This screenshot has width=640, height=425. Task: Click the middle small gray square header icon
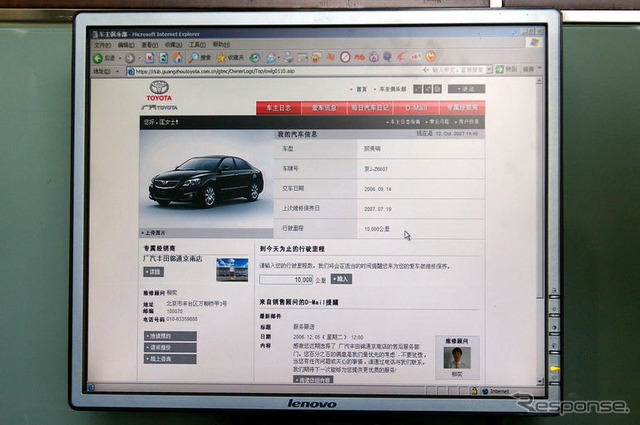pyautogui.click(x=427, y=89)
